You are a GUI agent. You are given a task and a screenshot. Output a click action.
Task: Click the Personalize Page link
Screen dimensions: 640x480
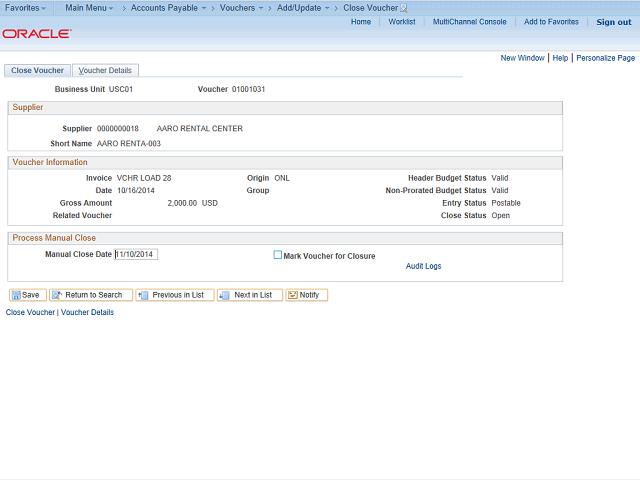[x=605, y=58]
